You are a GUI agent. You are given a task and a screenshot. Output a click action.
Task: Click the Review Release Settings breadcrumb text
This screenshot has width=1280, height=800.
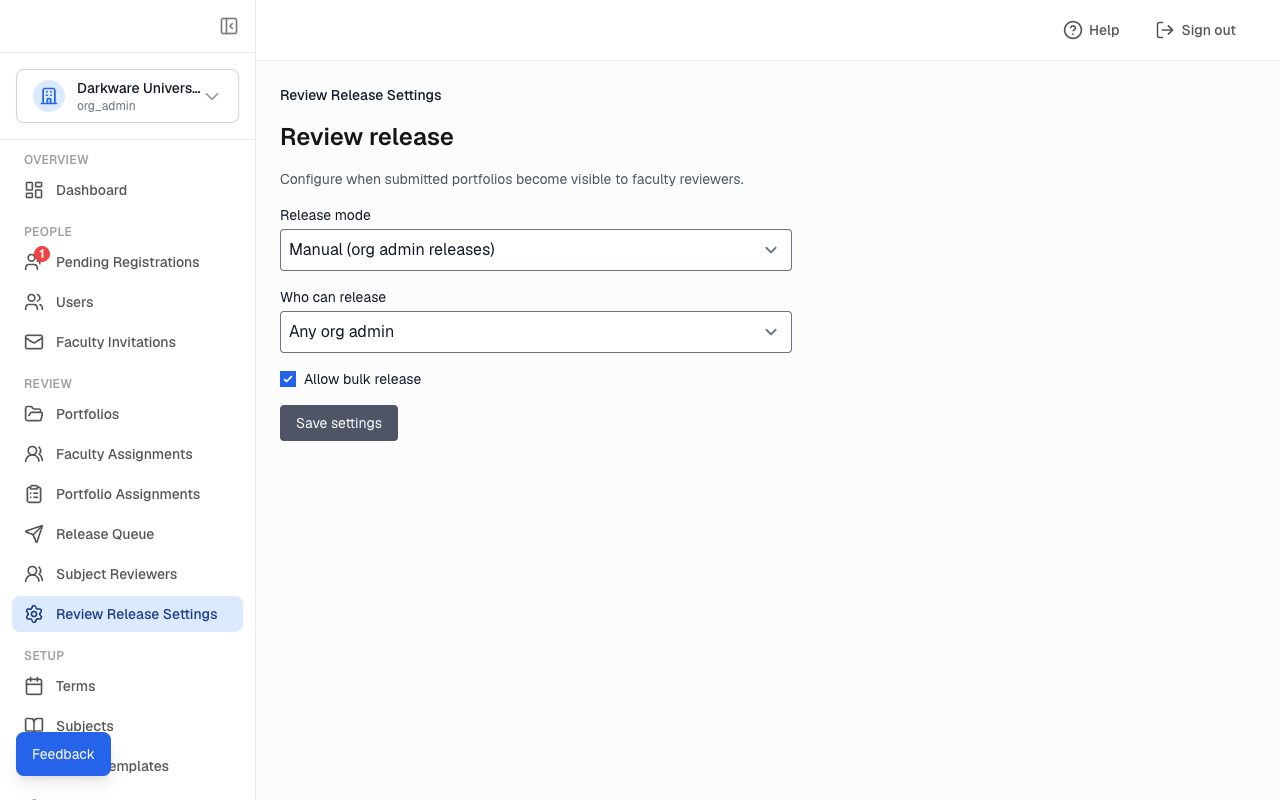[x=361, y=95]
